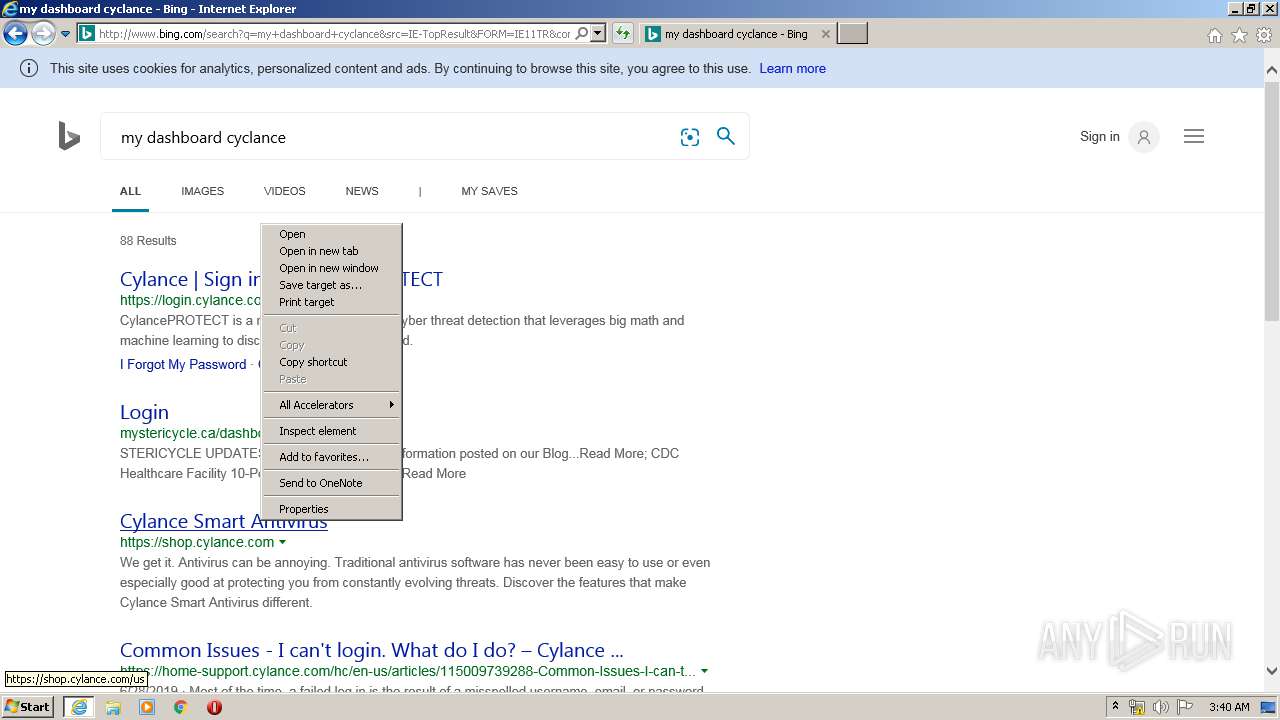1280x720 pixels.
Task: Select 'Save target as...' in context menu
Action: pos(331,285)
